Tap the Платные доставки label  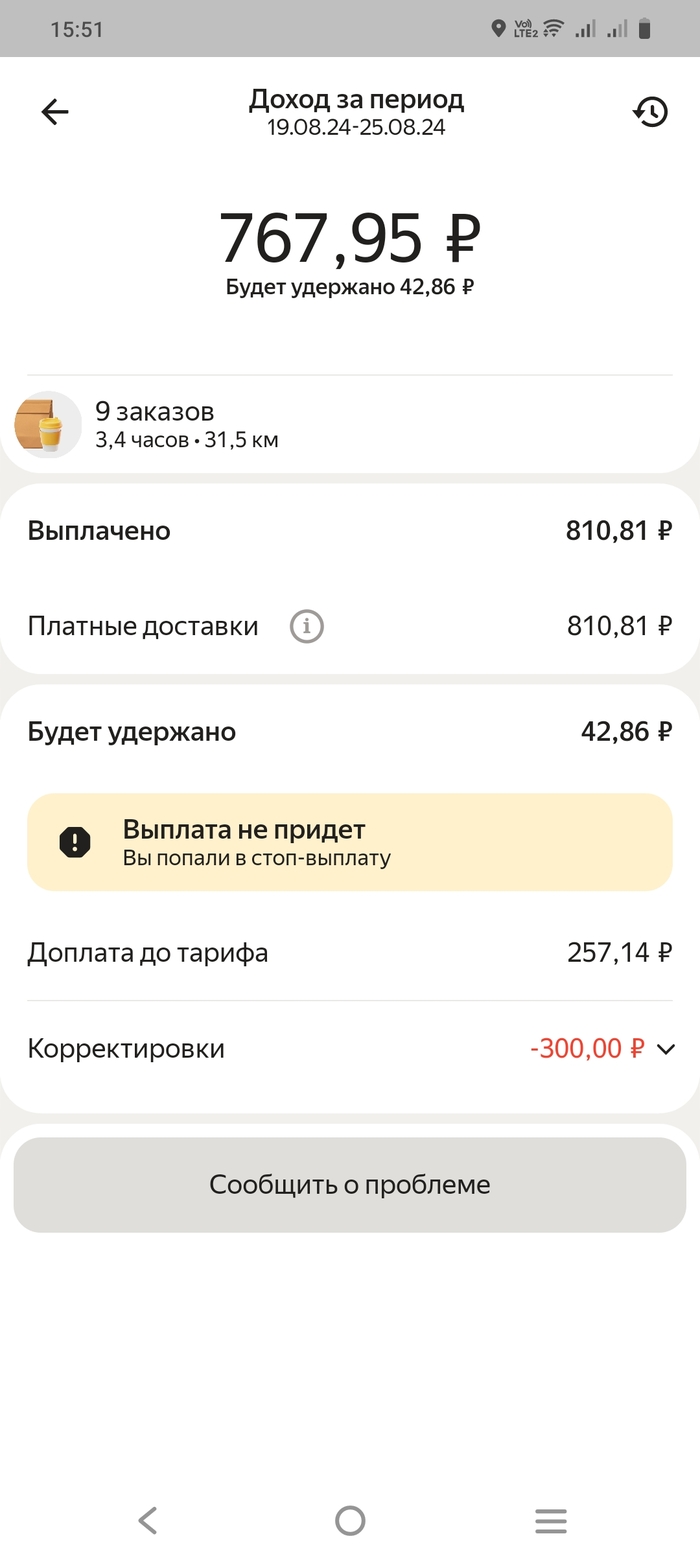[x=143, y=627]
